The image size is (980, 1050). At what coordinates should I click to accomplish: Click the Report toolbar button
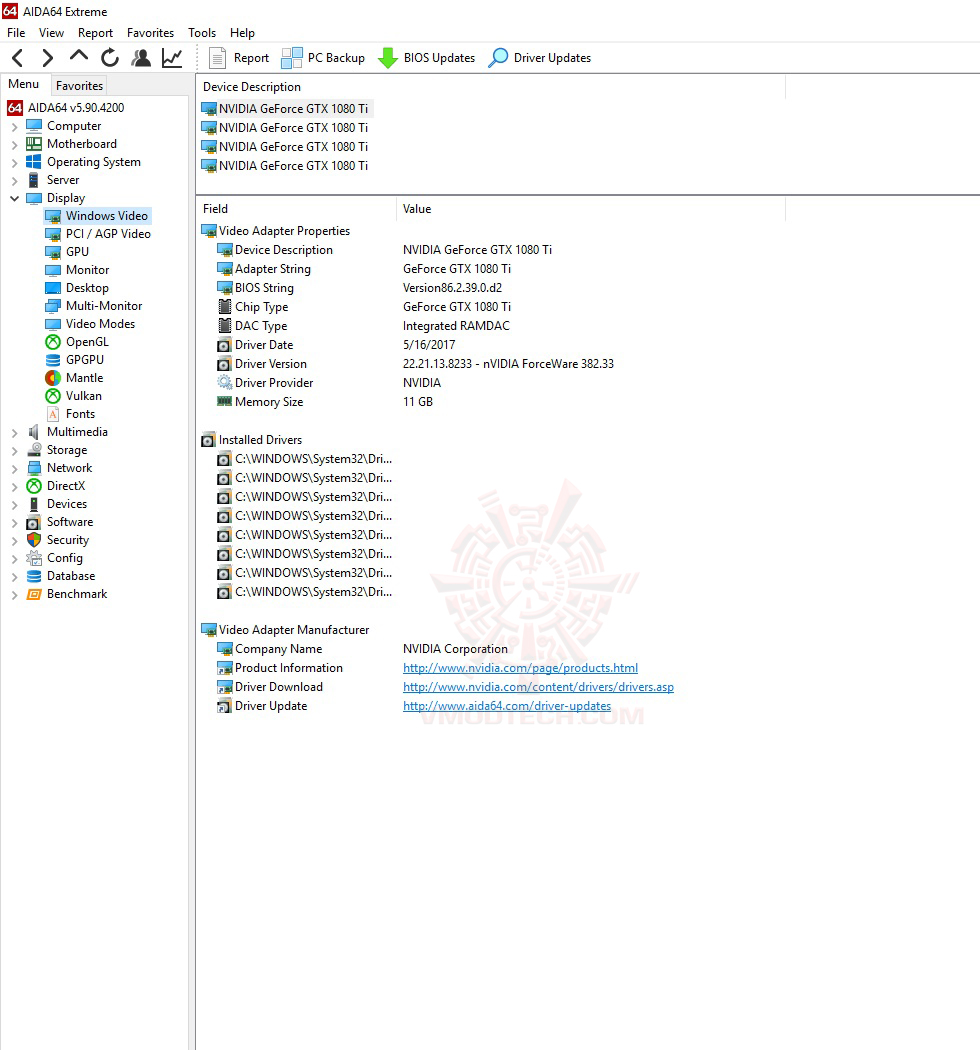click(x=238, y=58)
